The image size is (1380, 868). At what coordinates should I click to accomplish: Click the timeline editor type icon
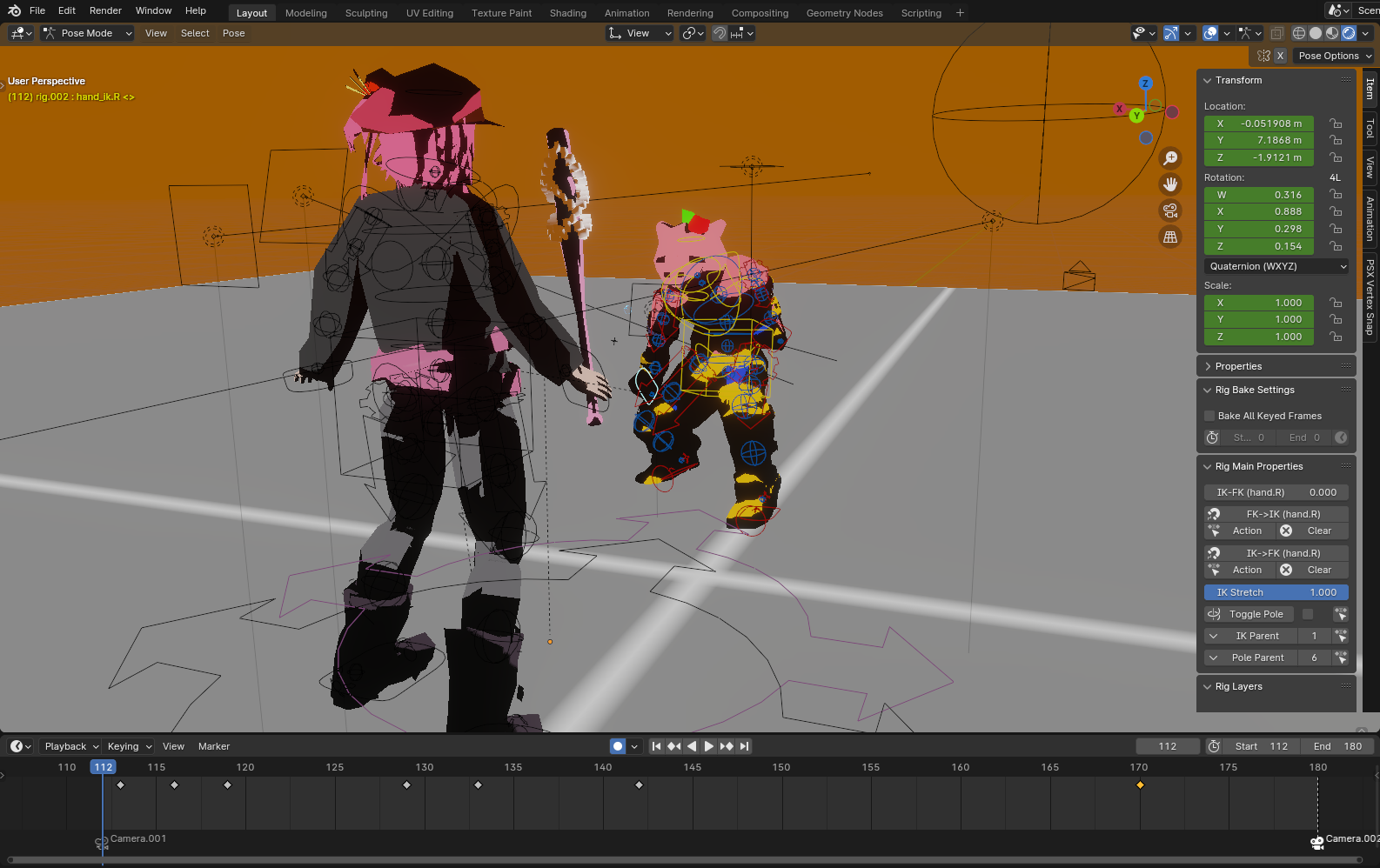pyautogui.click(x=20, y=746)
